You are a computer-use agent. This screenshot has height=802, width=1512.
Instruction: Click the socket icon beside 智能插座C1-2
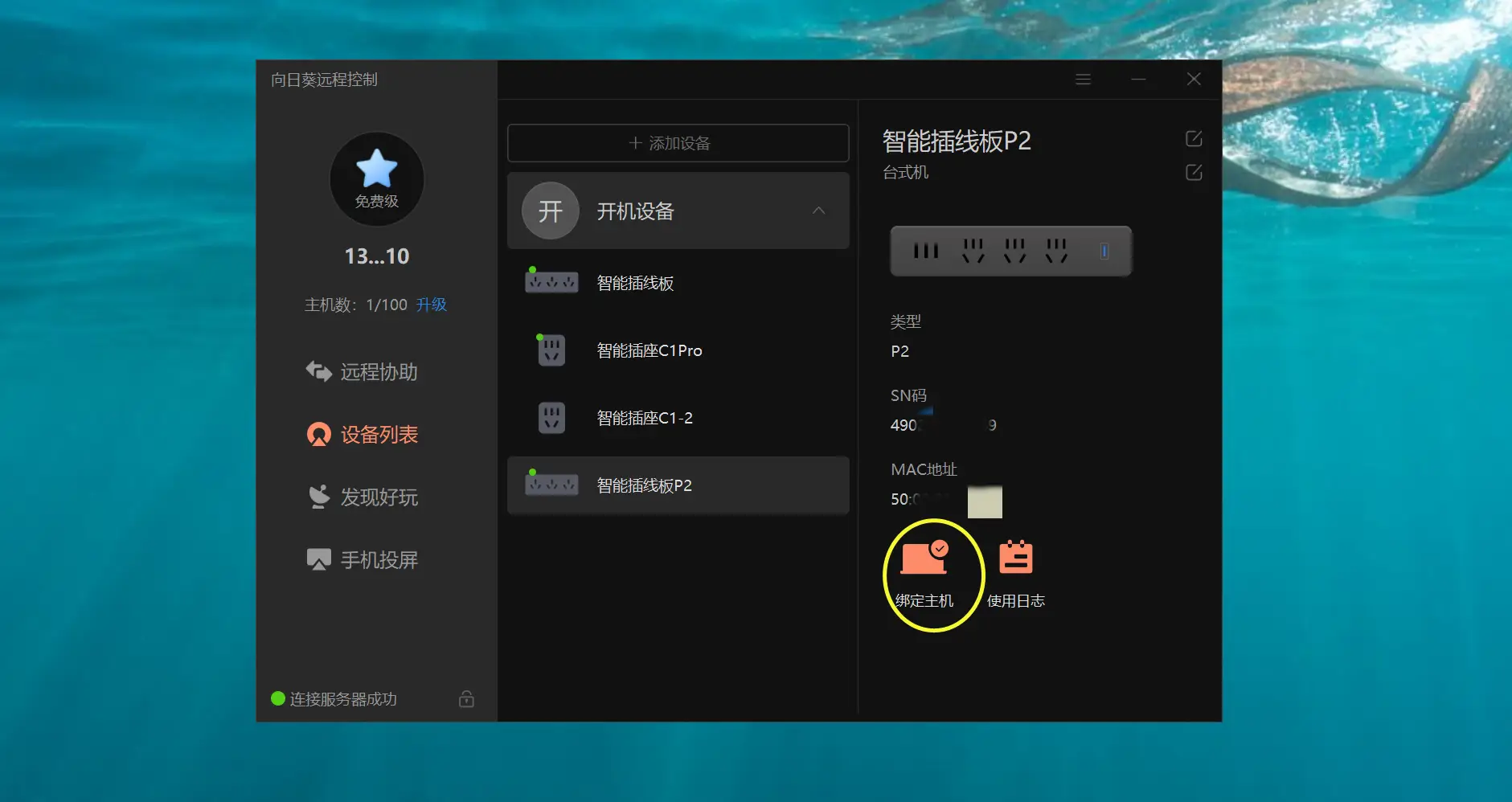551,418
